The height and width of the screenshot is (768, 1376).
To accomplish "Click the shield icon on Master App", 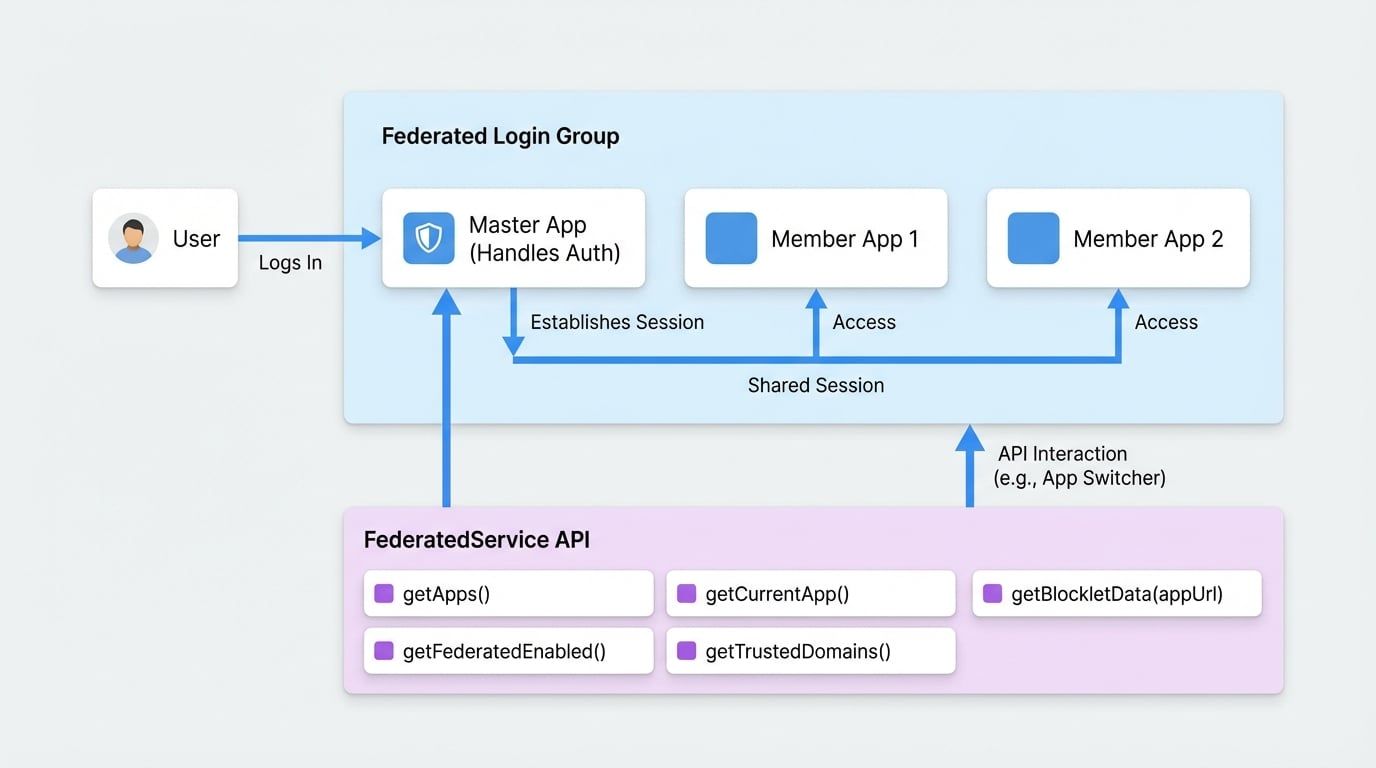I will click(427, 238).
